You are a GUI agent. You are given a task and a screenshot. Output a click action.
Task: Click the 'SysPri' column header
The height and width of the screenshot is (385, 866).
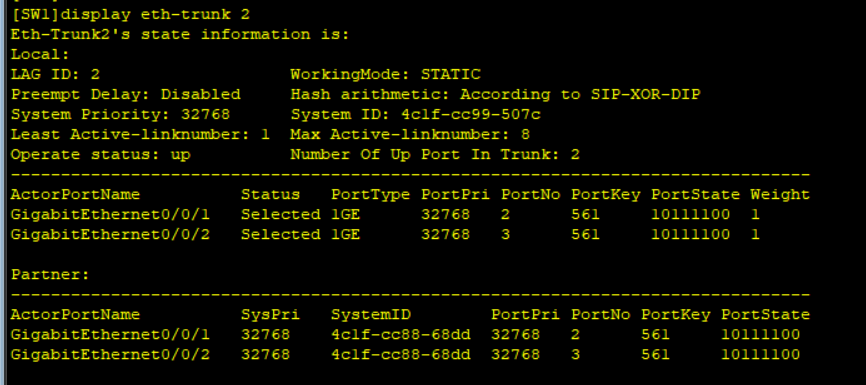click(271, 314)
